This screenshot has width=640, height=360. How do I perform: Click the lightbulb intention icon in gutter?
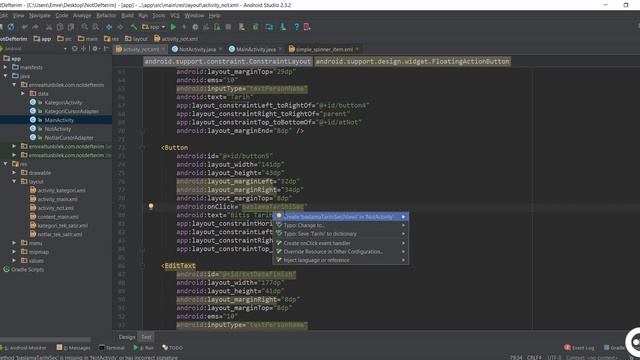(151, 206)
